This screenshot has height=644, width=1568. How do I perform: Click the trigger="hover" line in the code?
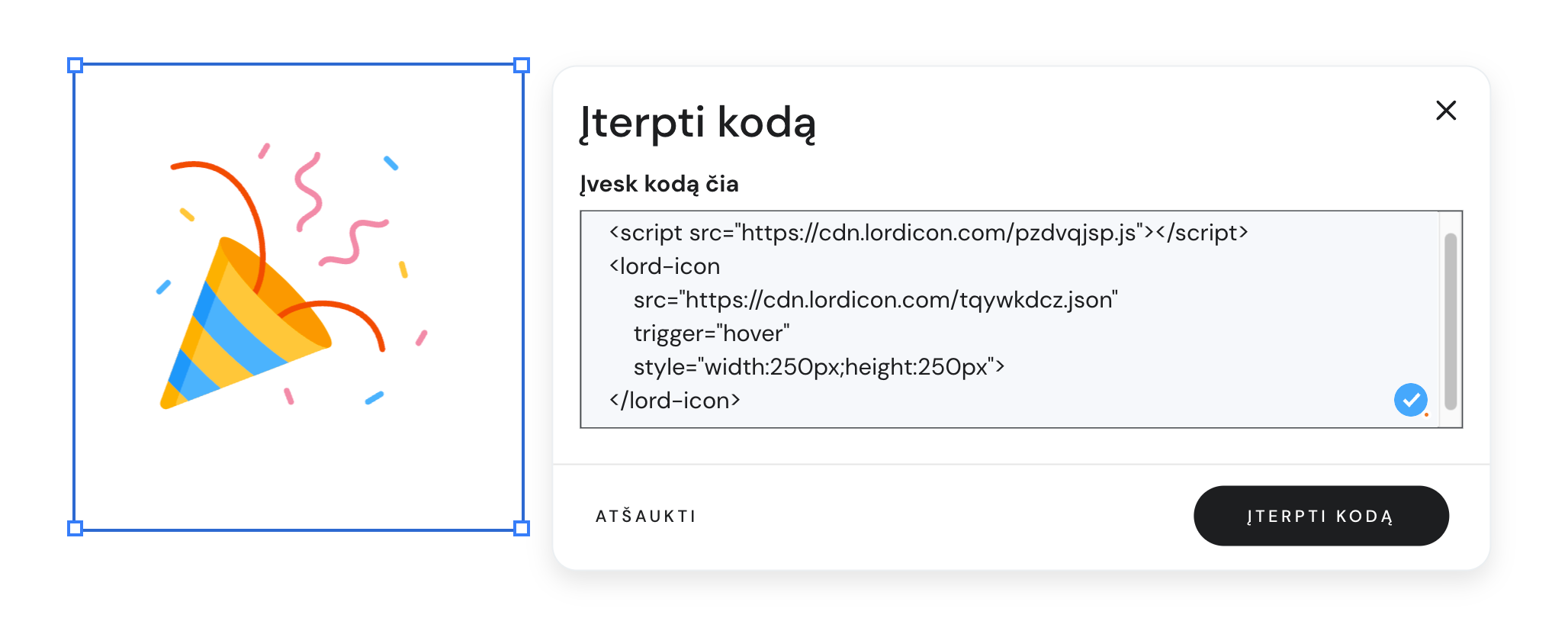pos(711,333)
